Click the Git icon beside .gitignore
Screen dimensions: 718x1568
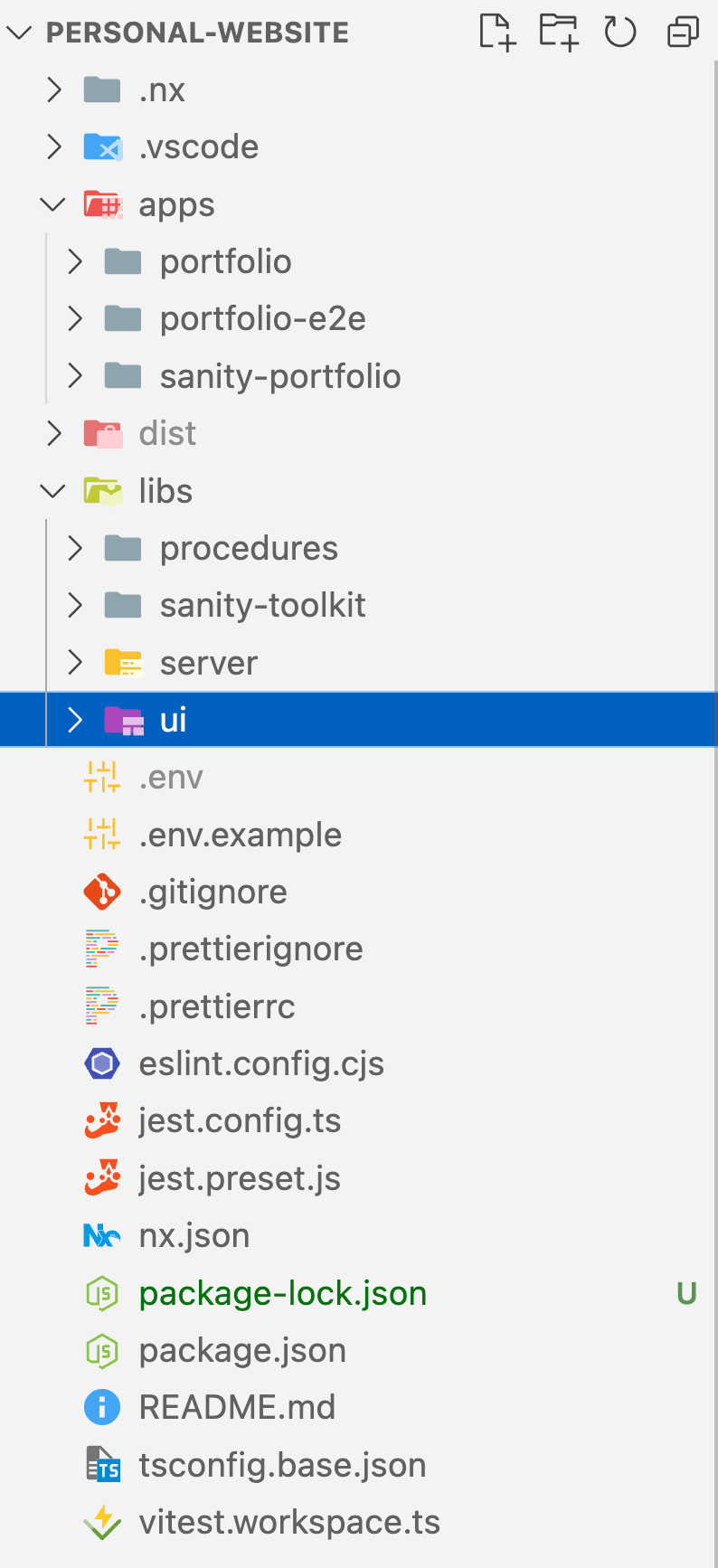(x=102, y=893)
